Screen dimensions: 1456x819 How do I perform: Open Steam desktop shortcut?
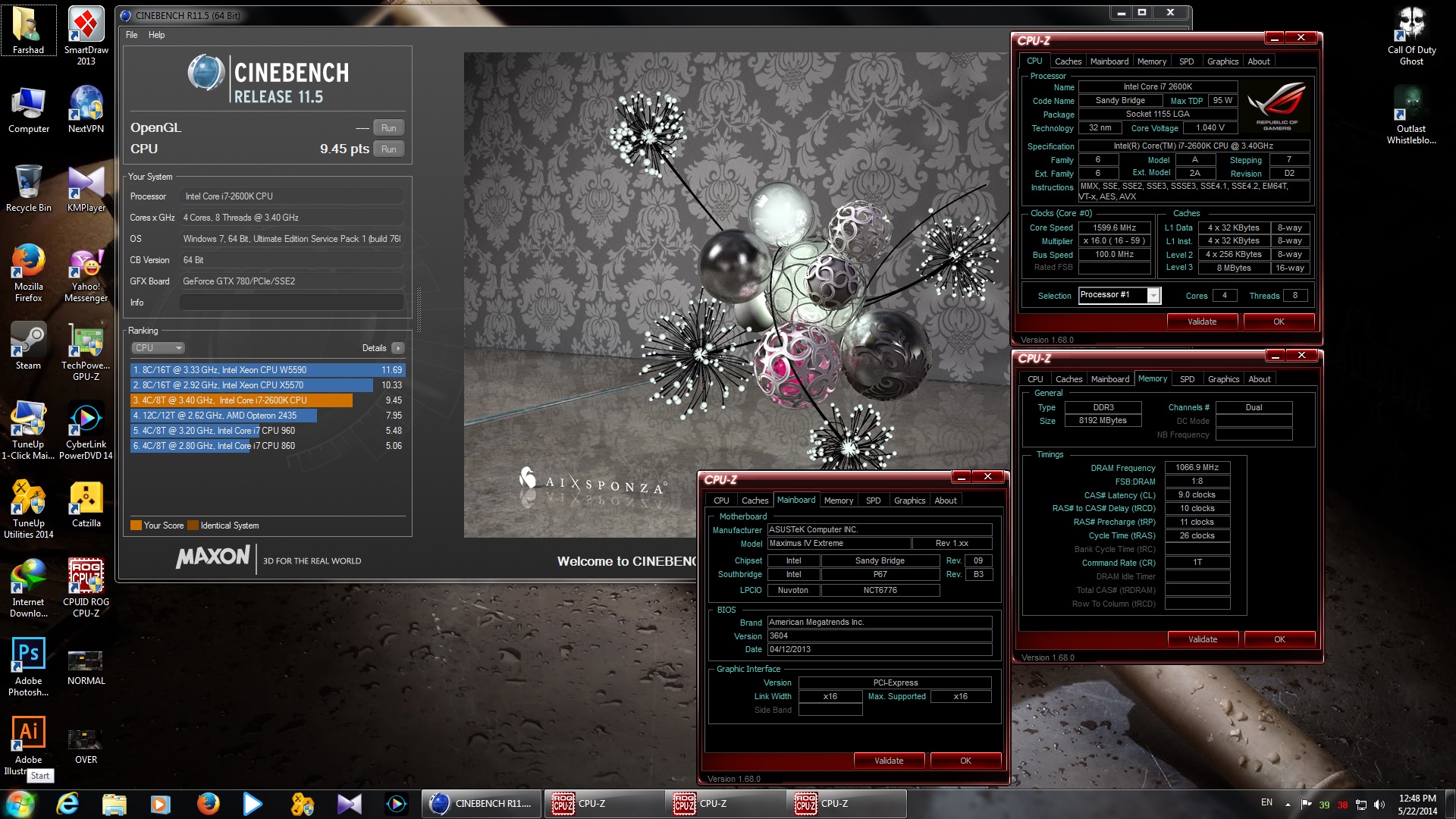(x=28, y=347)
